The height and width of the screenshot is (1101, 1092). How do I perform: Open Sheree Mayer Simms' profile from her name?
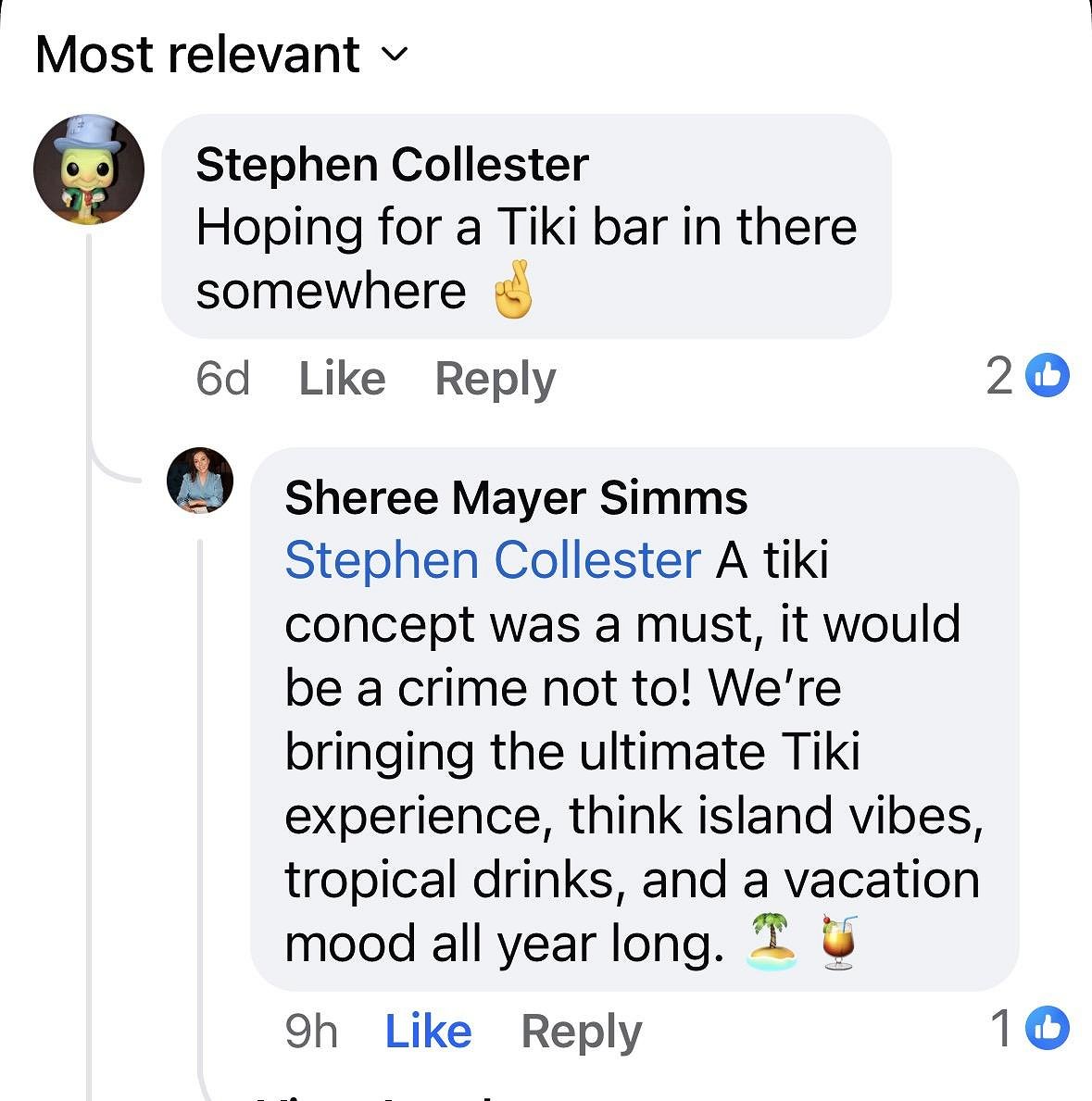516,497
